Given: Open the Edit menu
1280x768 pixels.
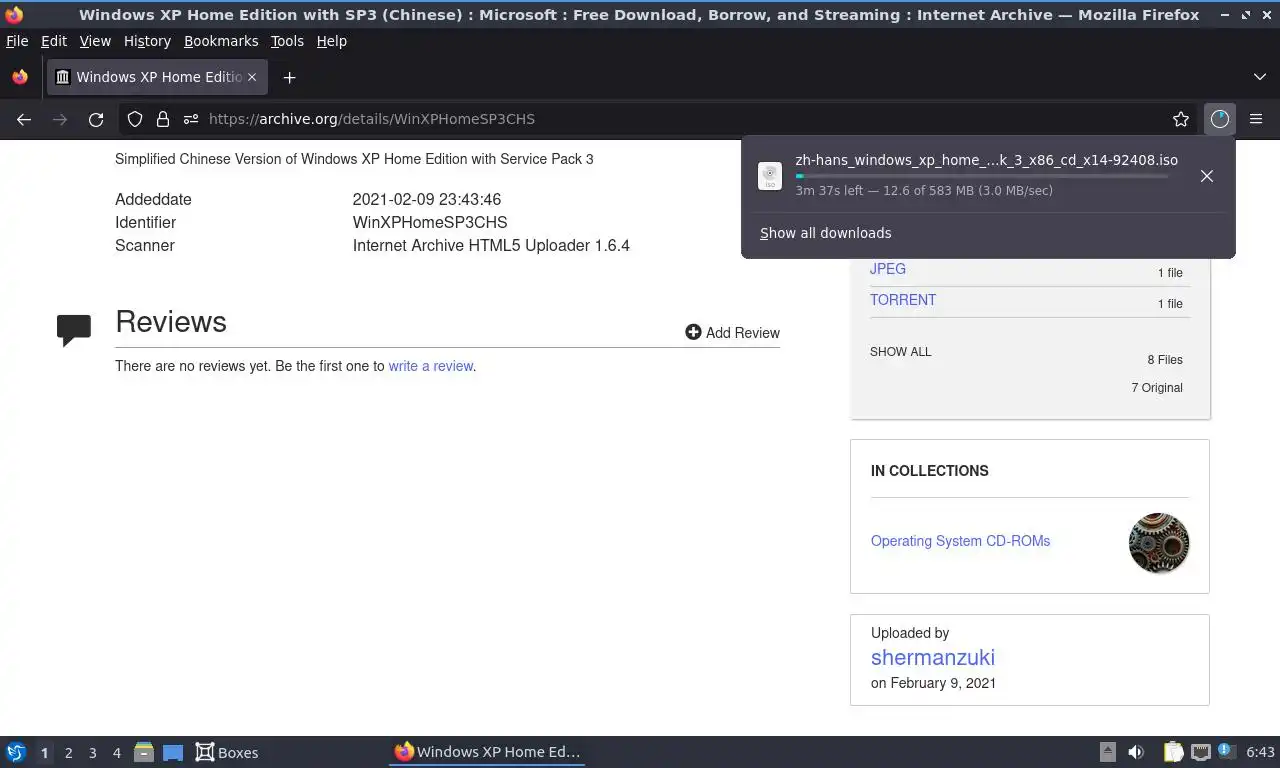Looking at the screenshot, I should pos(54,41).
